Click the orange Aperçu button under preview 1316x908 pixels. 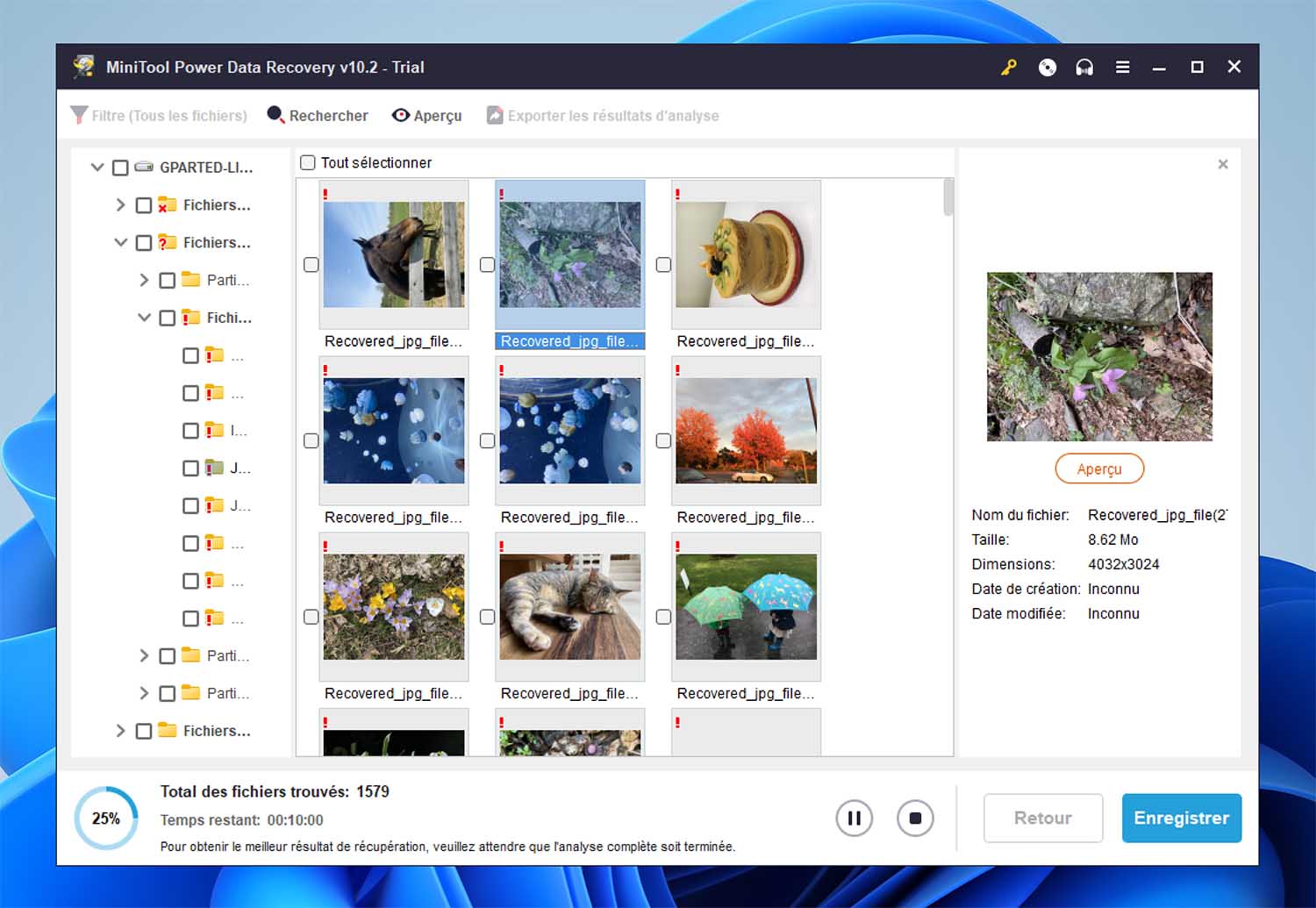pyautogui.click(x=1099, y=468)
